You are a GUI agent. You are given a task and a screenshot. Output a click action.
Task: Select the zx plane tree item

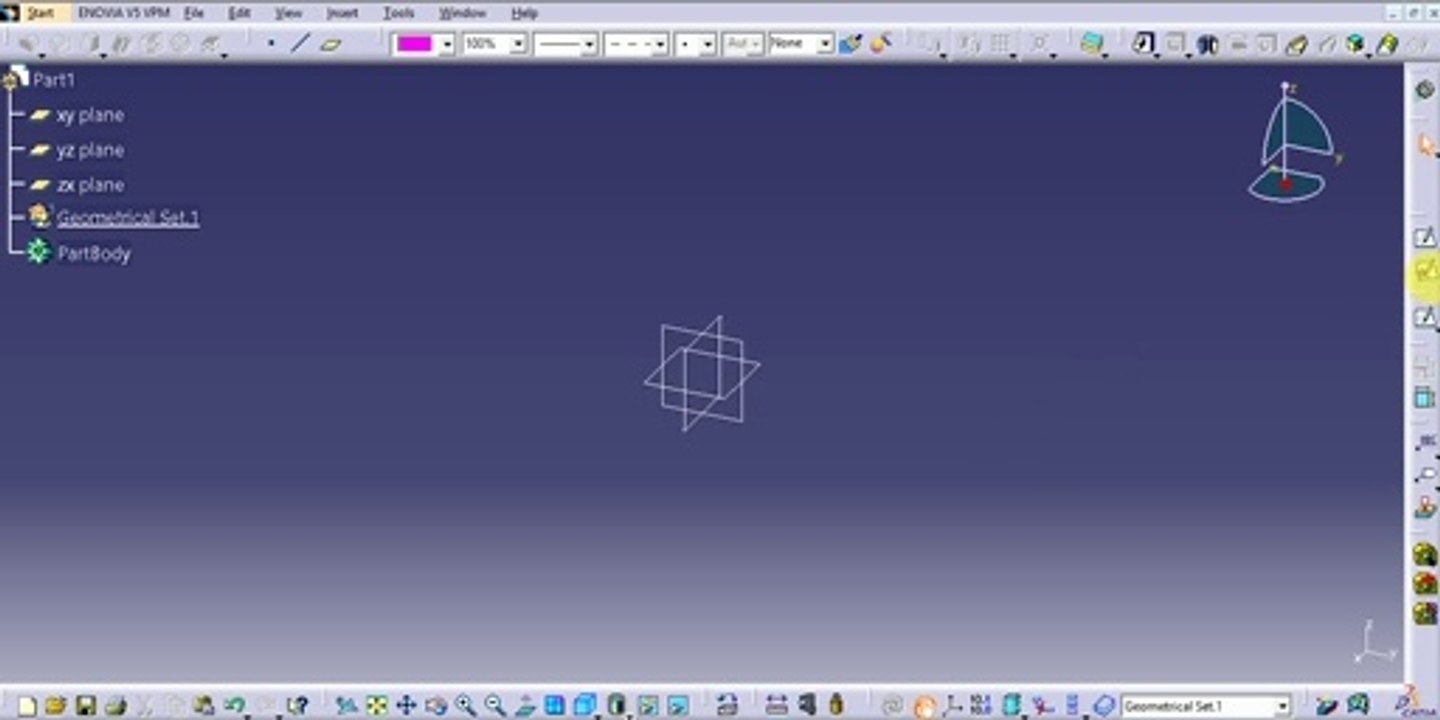click(x=90, y=185)
